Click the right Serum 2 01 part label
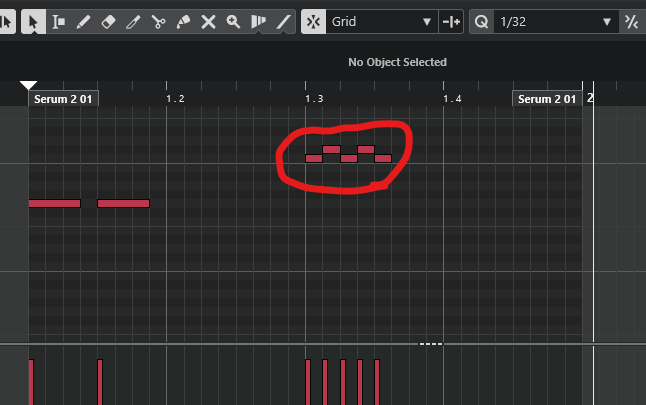The width and height of the screenshot is (646, 405). [x=547, y=99]
